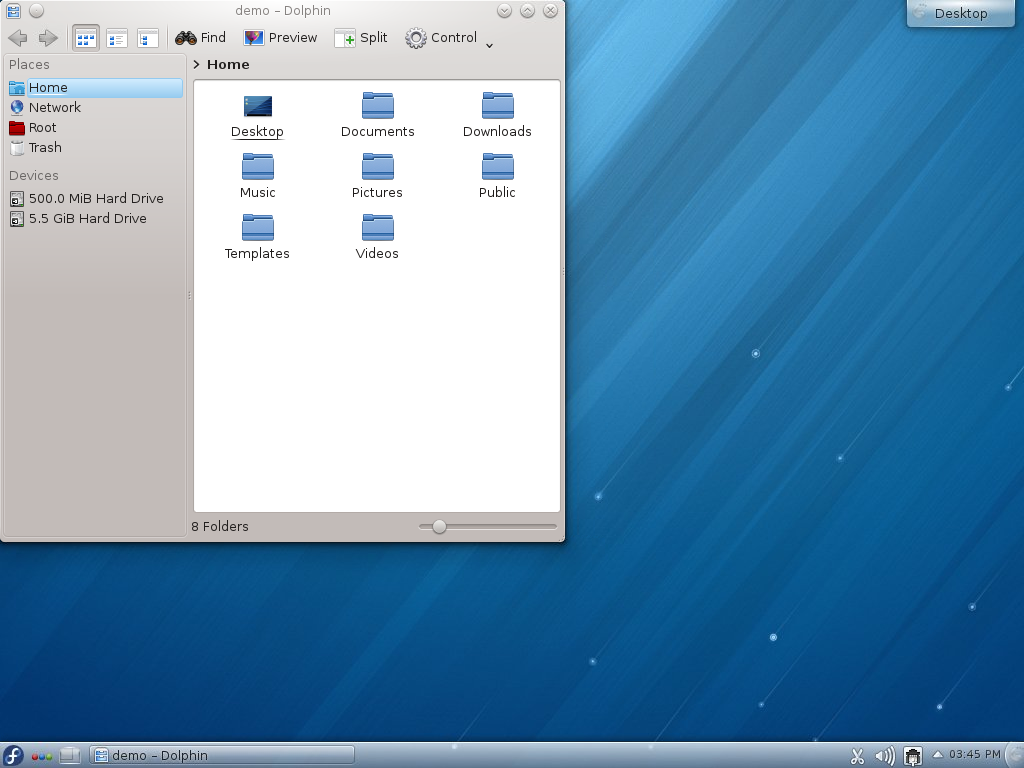
Task: Open the activities colored dots icon
Action: [x=42, y=757]
